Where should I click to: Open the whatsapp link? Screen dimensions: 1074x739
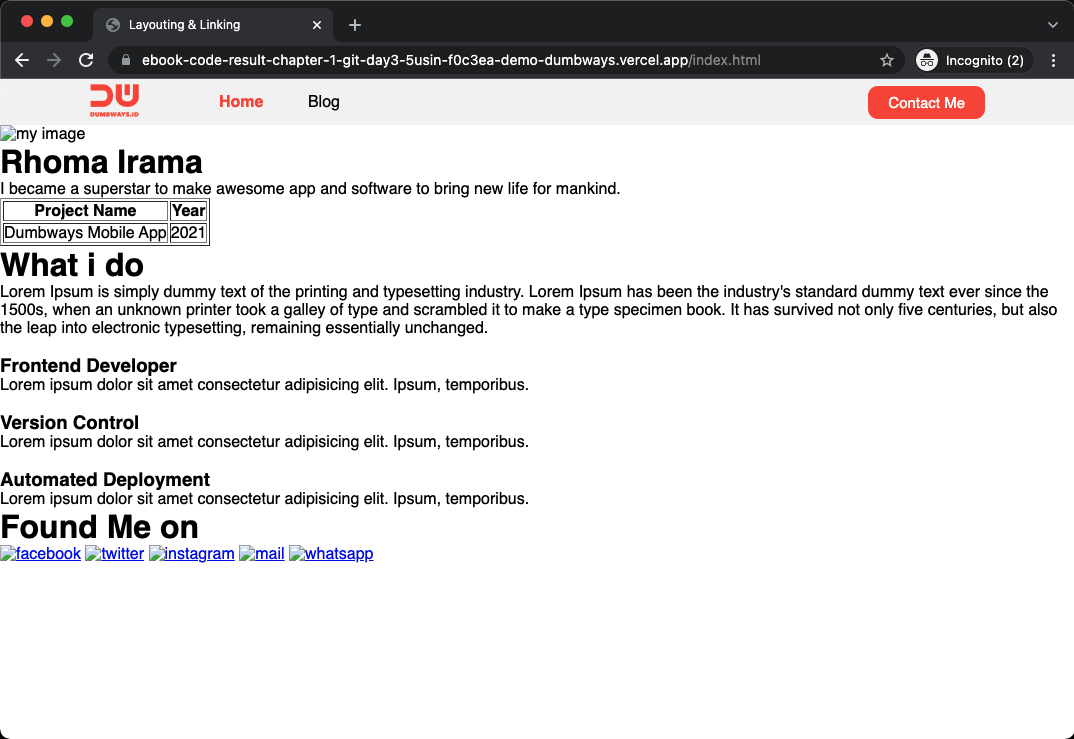[x=332, y=553]
